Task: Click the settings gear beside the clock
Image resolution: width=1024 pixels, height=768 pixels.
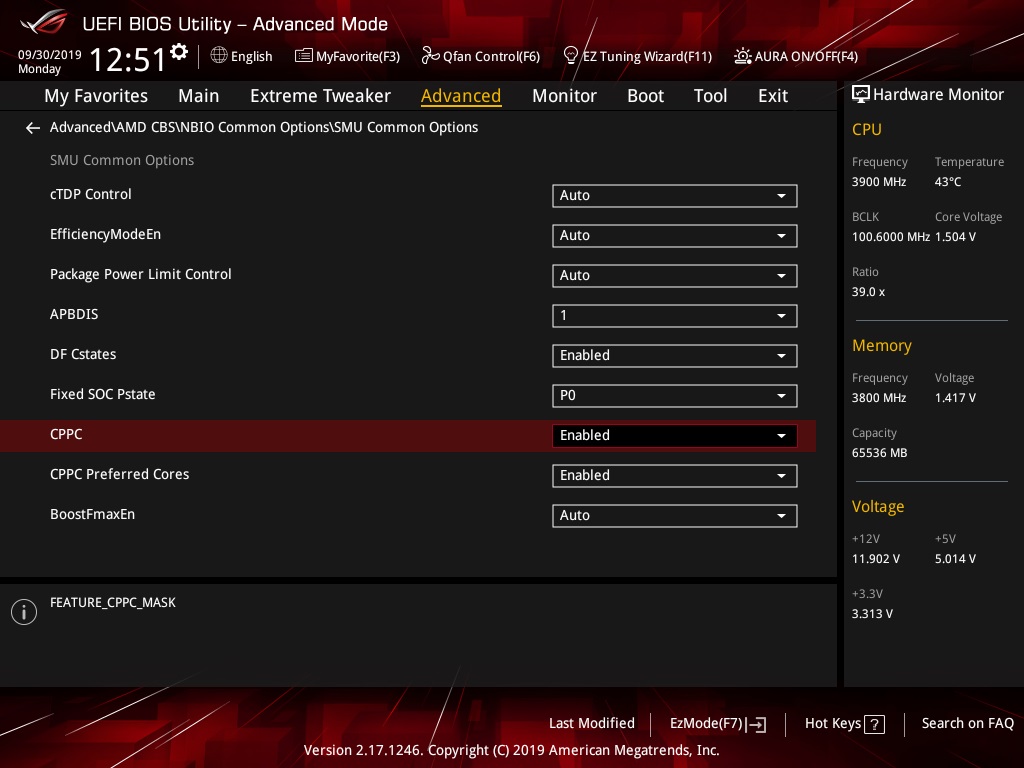Action: click(x=179, y=52)
